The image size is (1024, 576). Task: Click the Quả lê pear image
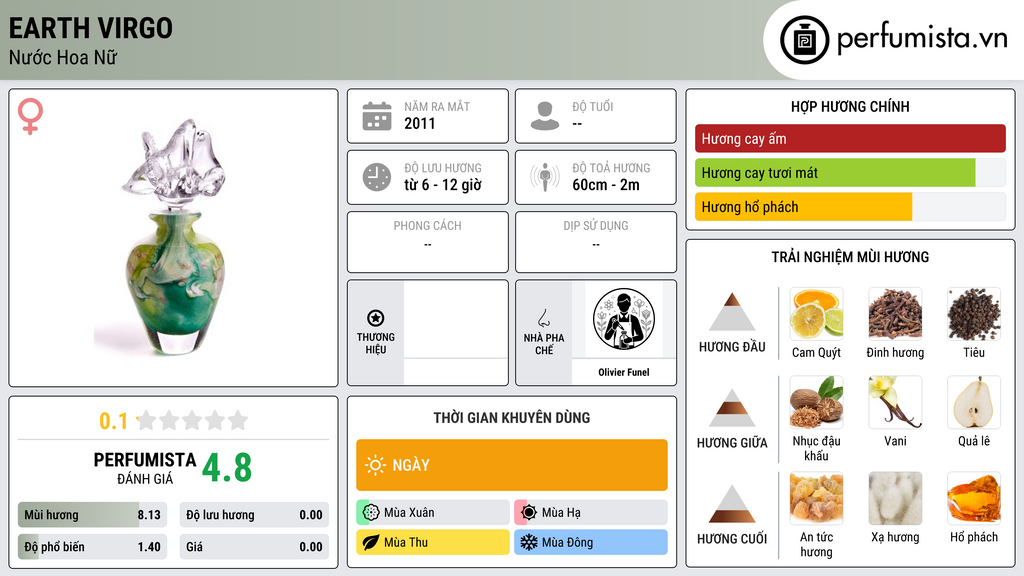click(x=974, y=402)
